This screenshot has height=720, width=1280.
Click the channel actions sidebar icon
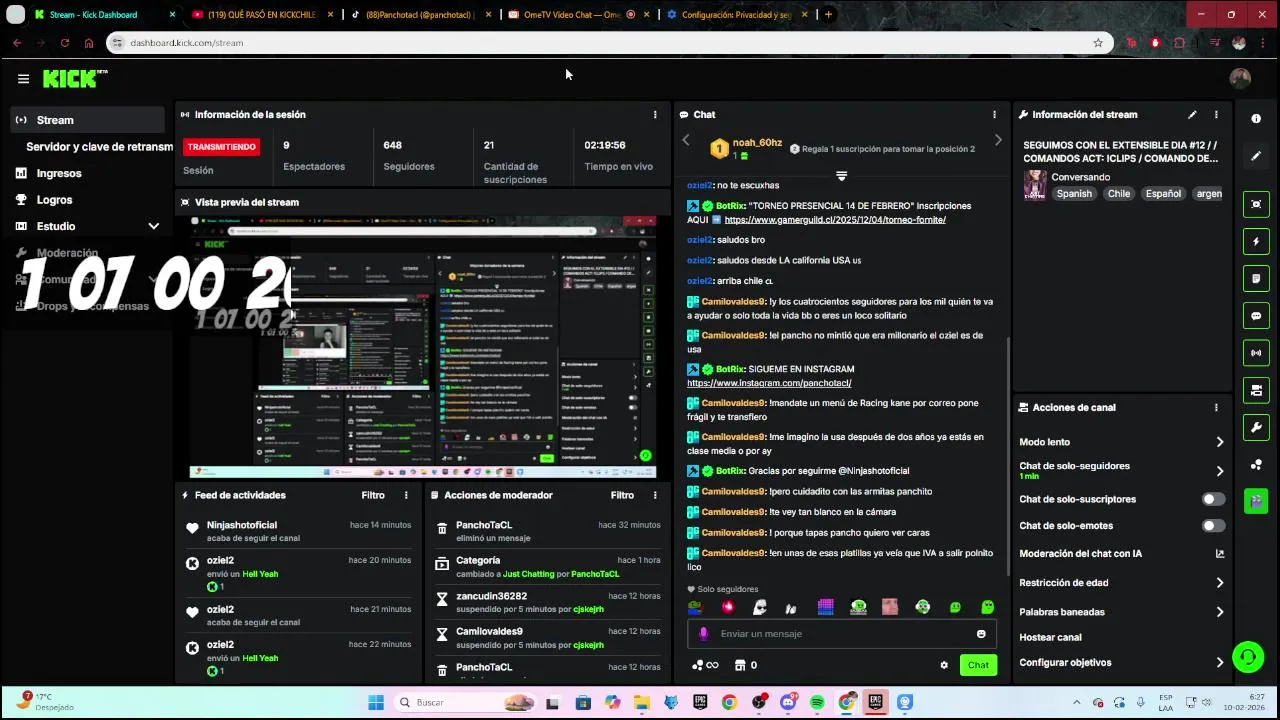pos(1256,390)
